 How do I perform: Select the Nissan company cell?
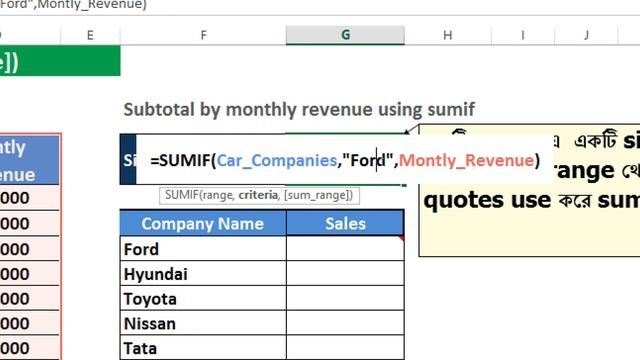pos(203,323)
